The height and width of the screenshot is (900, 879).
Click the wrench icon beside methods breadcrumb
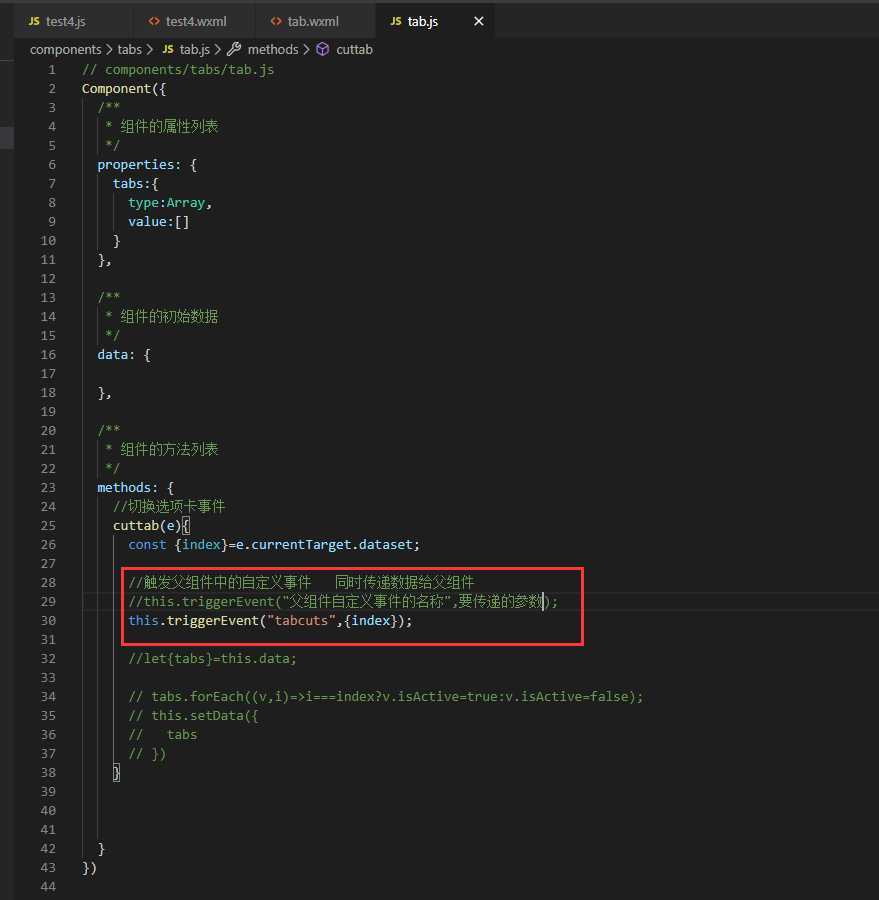point(234,49)
